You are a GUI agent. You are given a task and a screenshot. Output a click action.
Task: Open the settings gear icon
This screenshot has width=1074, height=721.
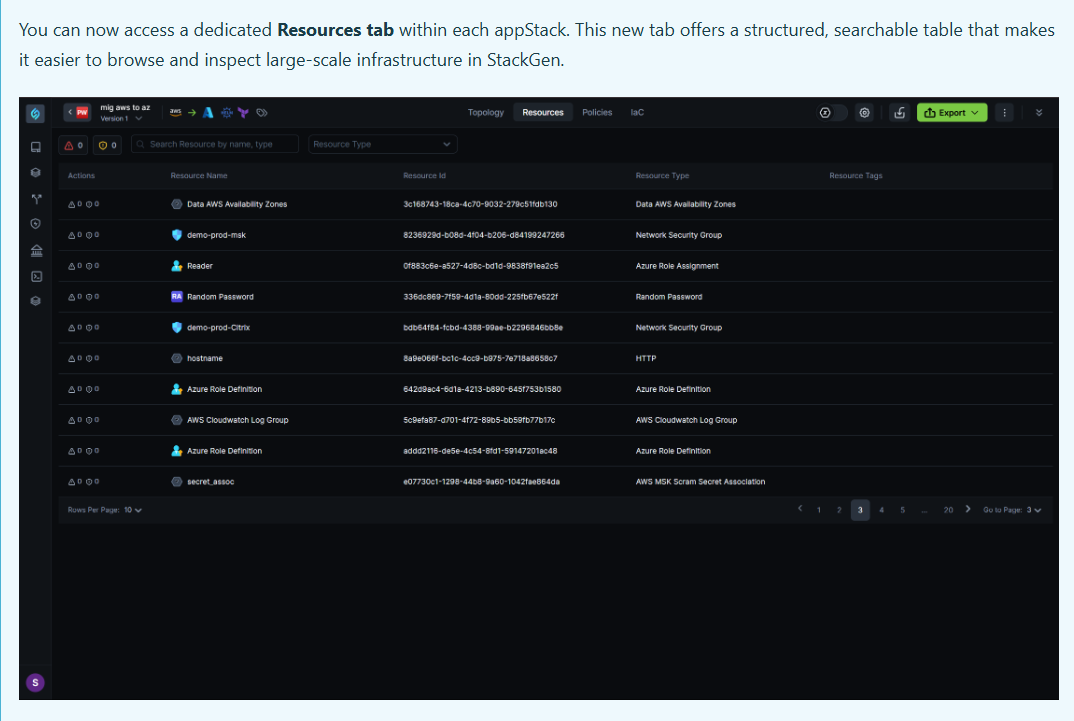(864, 113)
